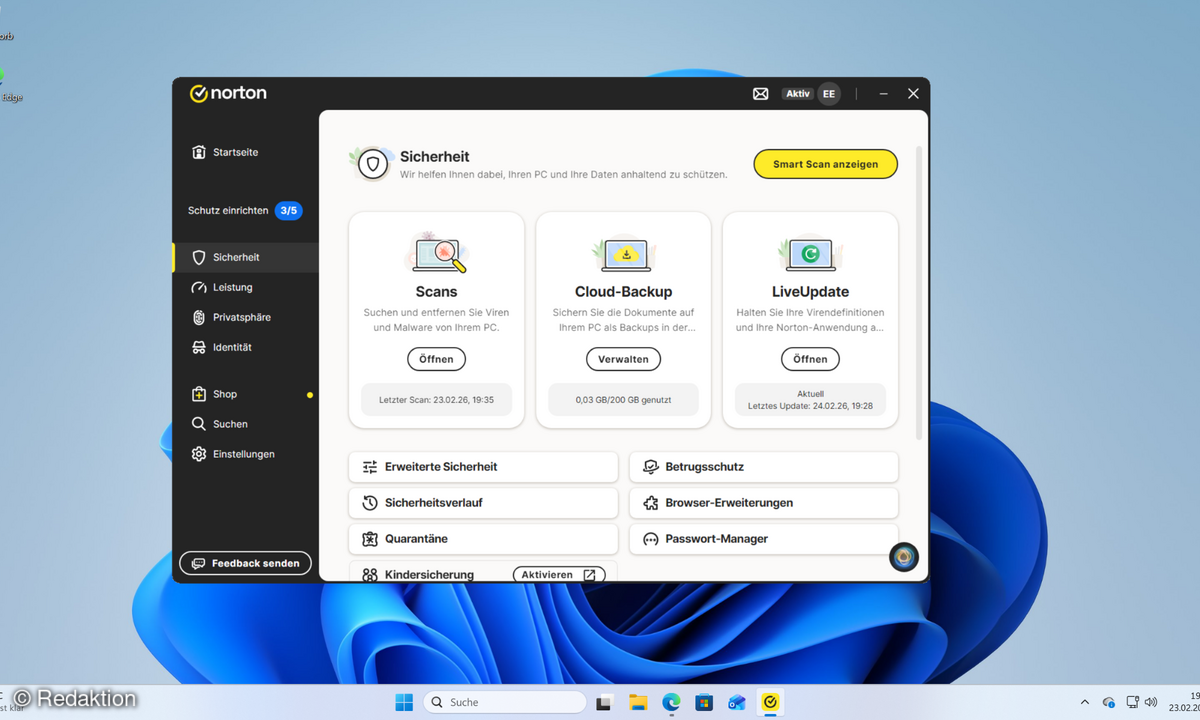Click the Norton icon in the Windows taskbar
This screenshot has height=720, width=1200.
(770, 701)
